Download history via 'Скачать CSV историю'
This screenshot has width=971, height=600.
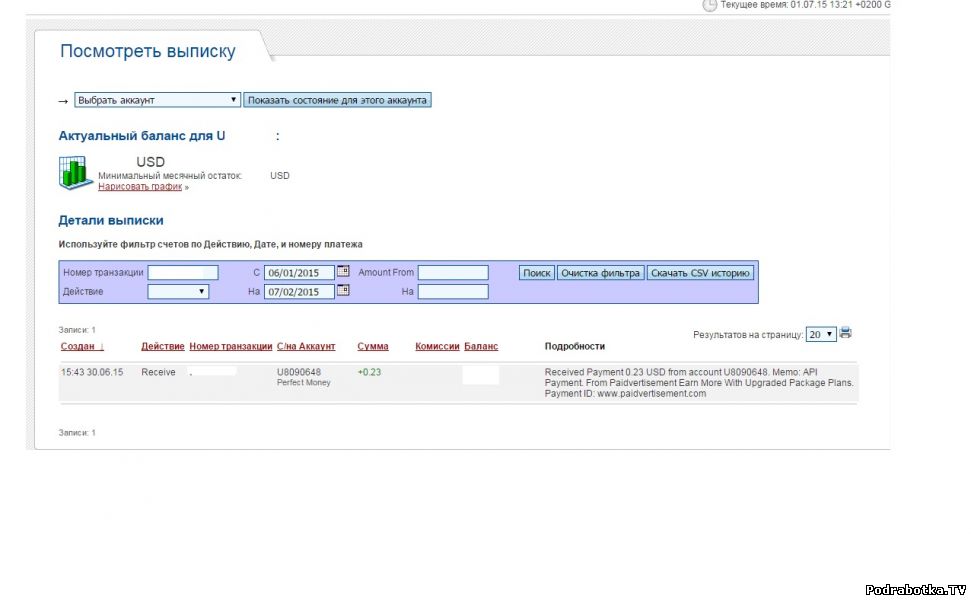pyautogui.click(x=700, y=273)
